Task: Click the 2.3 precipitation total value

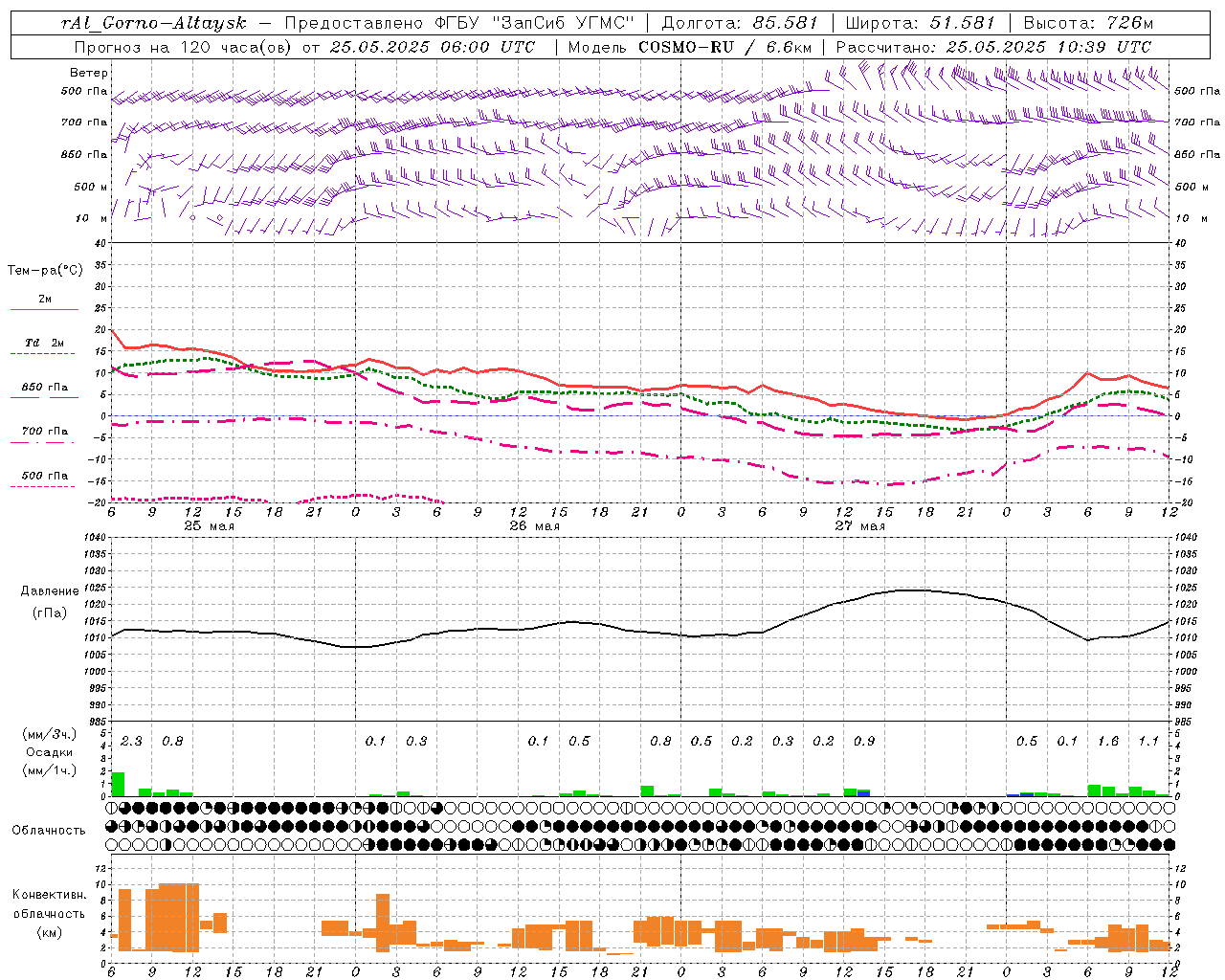Action: pyautogui.click(x=131, y=742)
